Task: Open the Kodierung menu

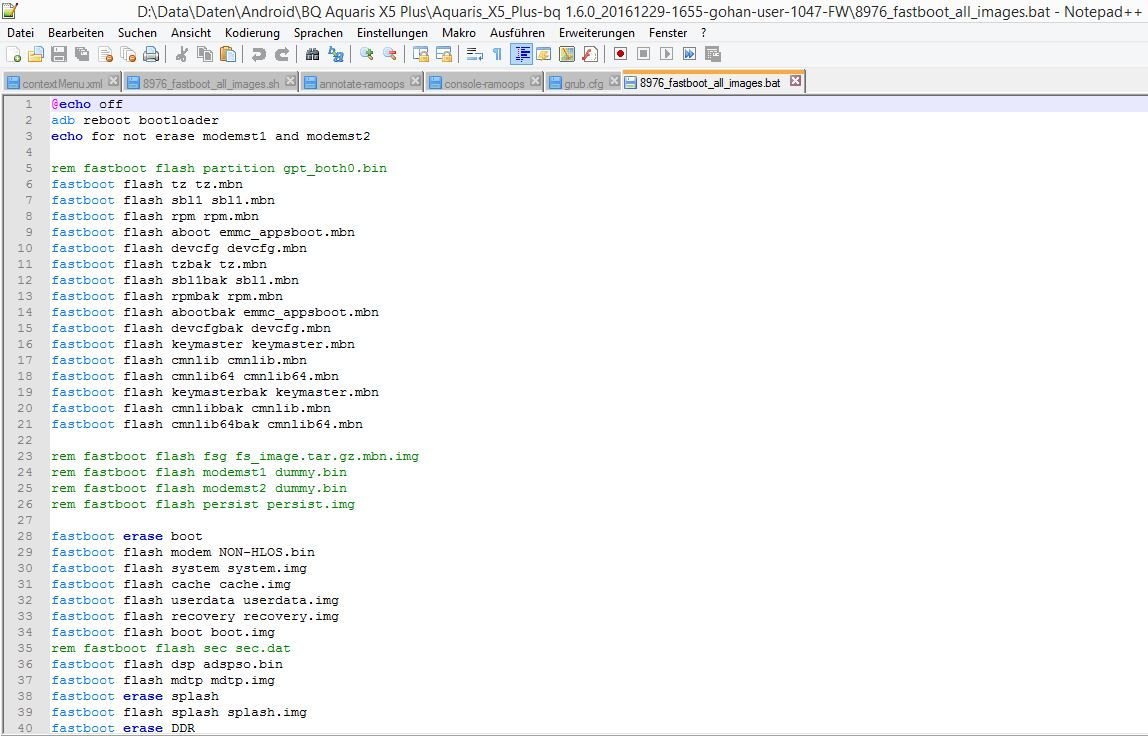Action: [253, 33]
